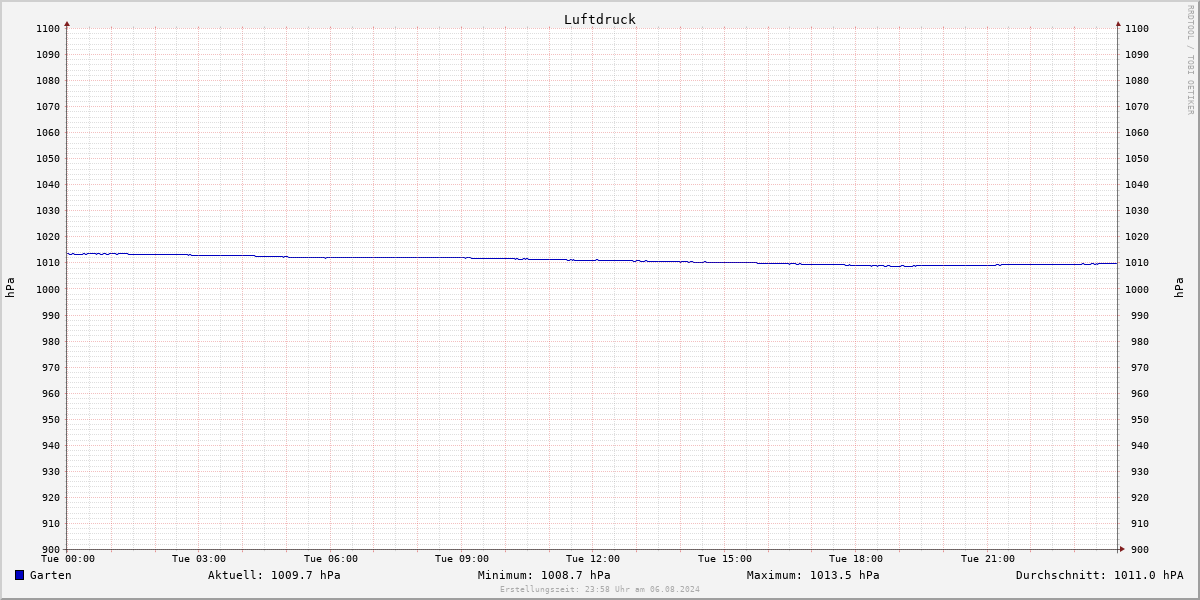
Task: Click the "1010" label on the left axis
Action: pyautogui.click(x=48, y=263)
